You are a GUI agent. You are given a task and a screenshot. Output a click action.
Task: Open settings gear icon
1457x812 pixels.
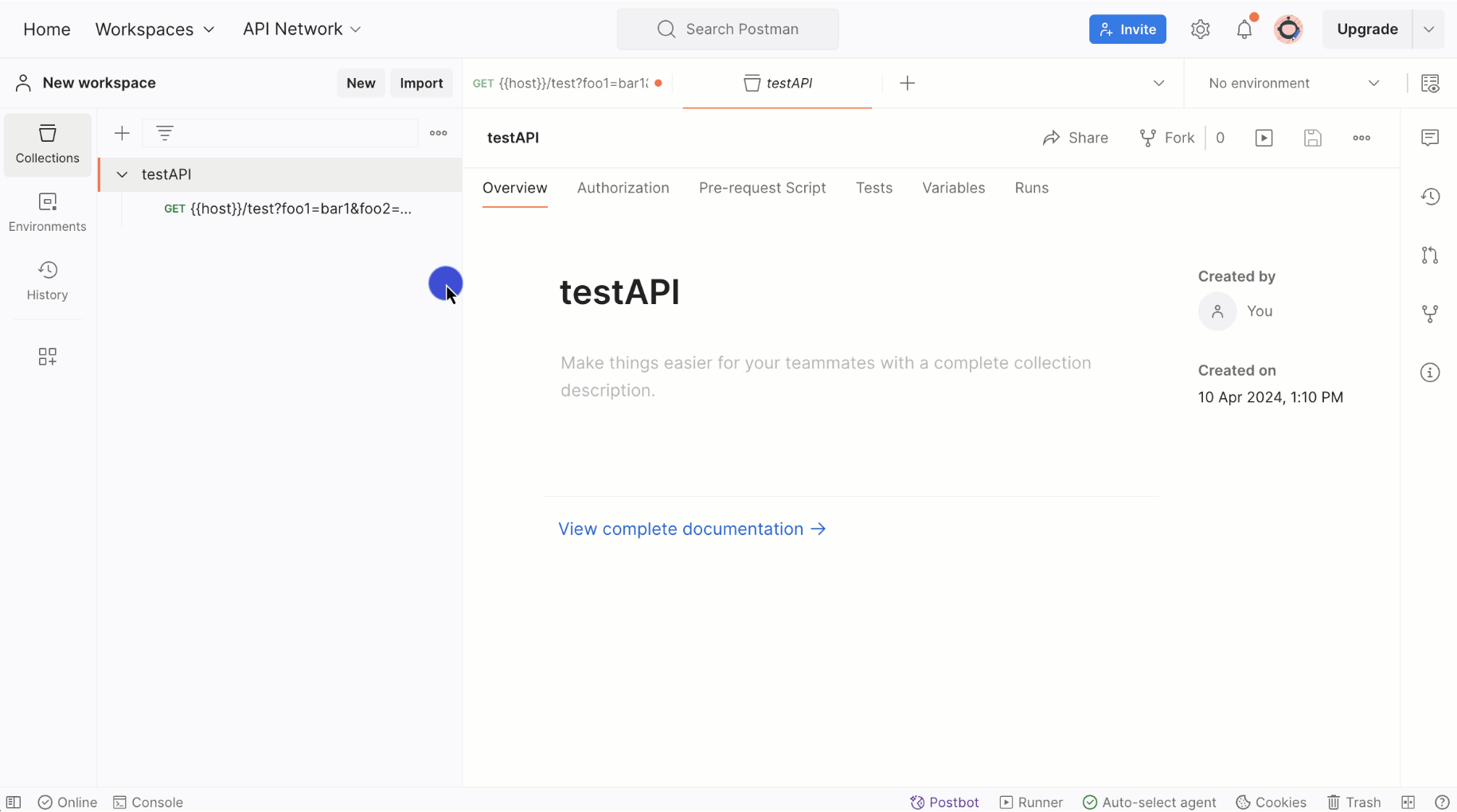tap(1200, 29)
